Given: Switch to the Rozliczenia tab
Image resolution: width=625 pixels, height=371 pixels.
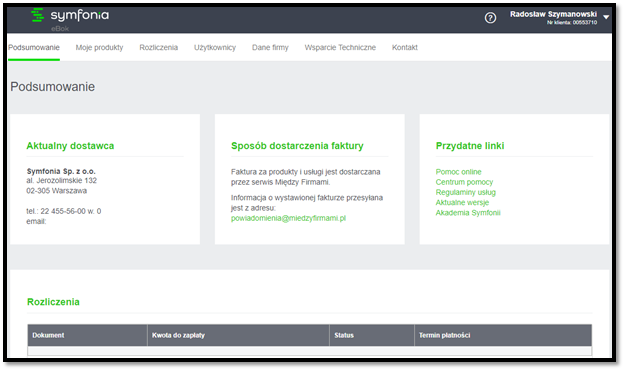Looking at the screenshot, I should pos(159,47).
